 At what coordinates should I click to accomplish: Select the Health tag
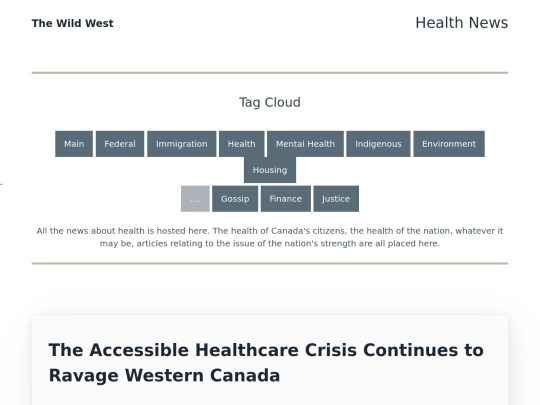(x=241, y=144)
